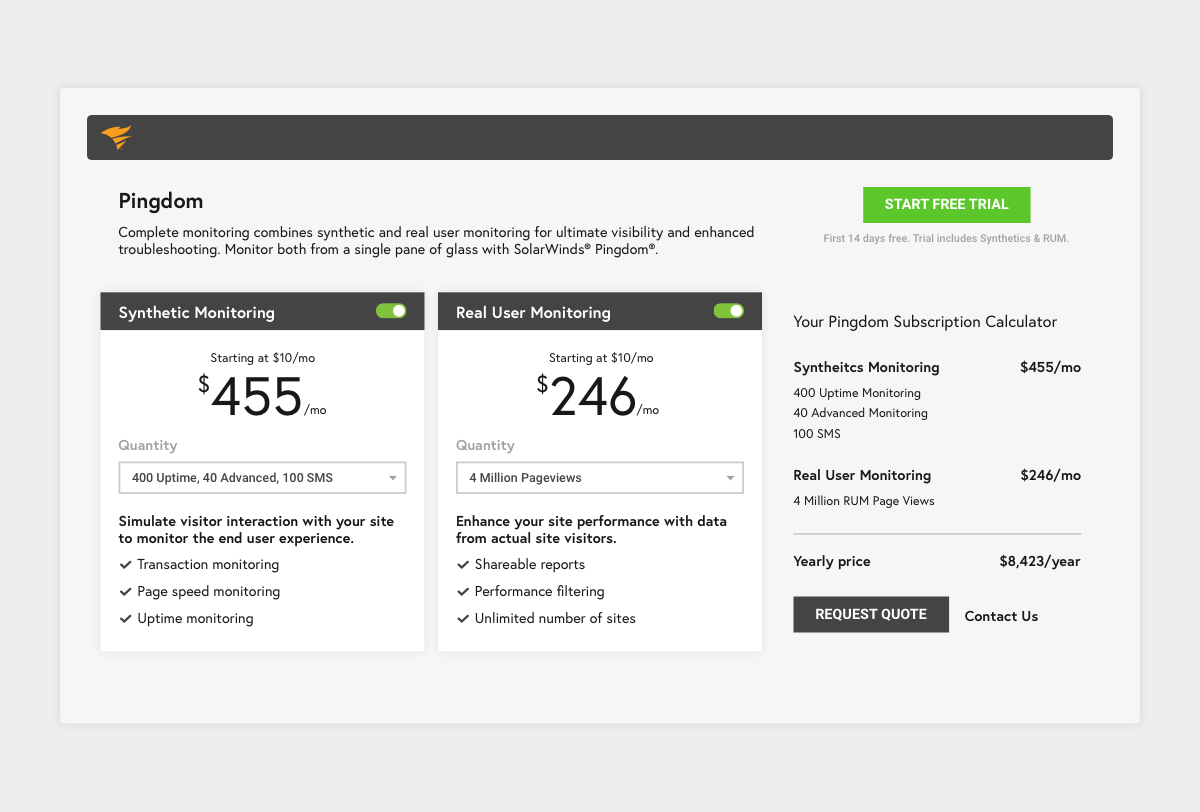This screenshot has width=1200, height=812.
Task: Click the Pingdom heading
Action: coord(161,201)
